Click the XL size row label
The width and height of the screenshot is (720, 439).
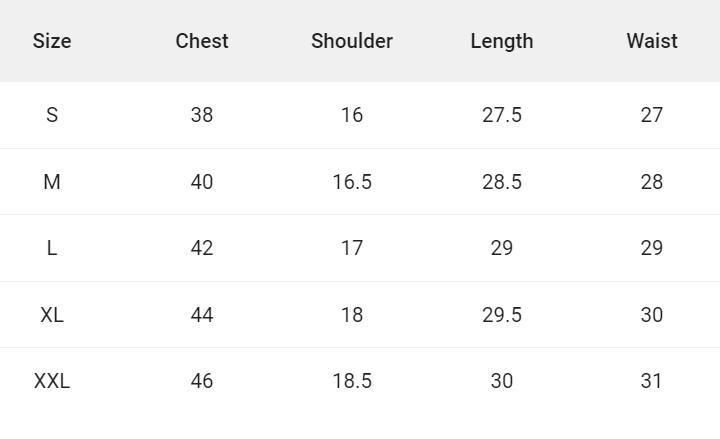pos(52,315)
